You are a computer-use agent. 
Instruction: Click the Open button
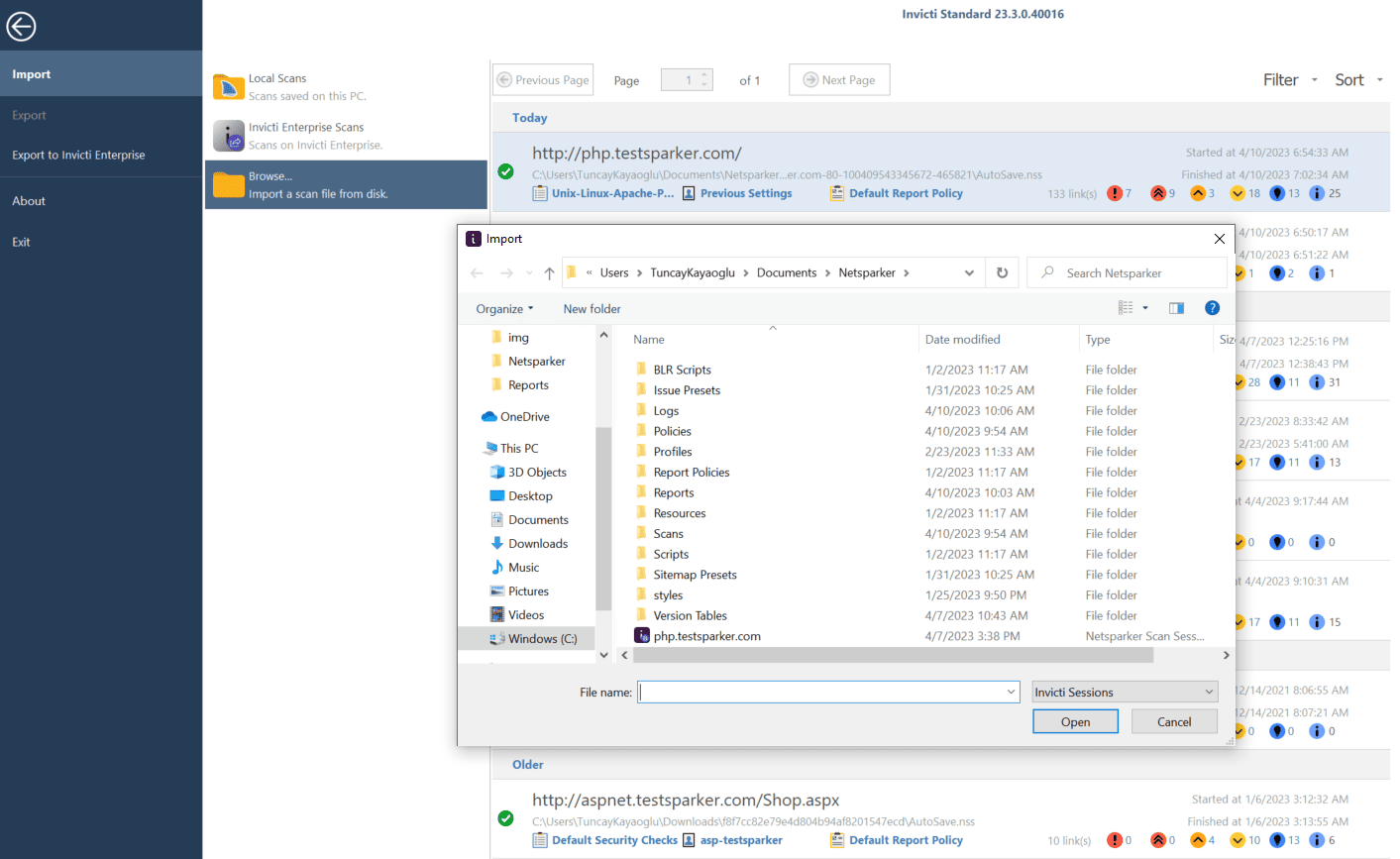1075,721
